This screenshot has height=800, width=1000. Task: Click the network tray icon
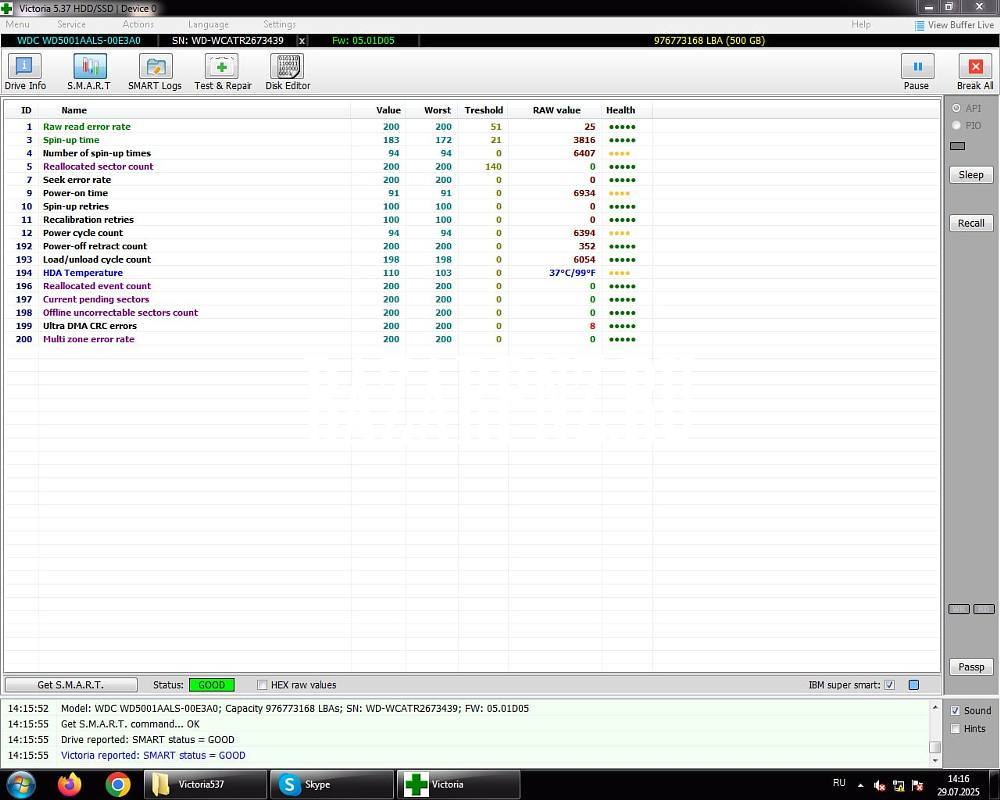[899, 785]
